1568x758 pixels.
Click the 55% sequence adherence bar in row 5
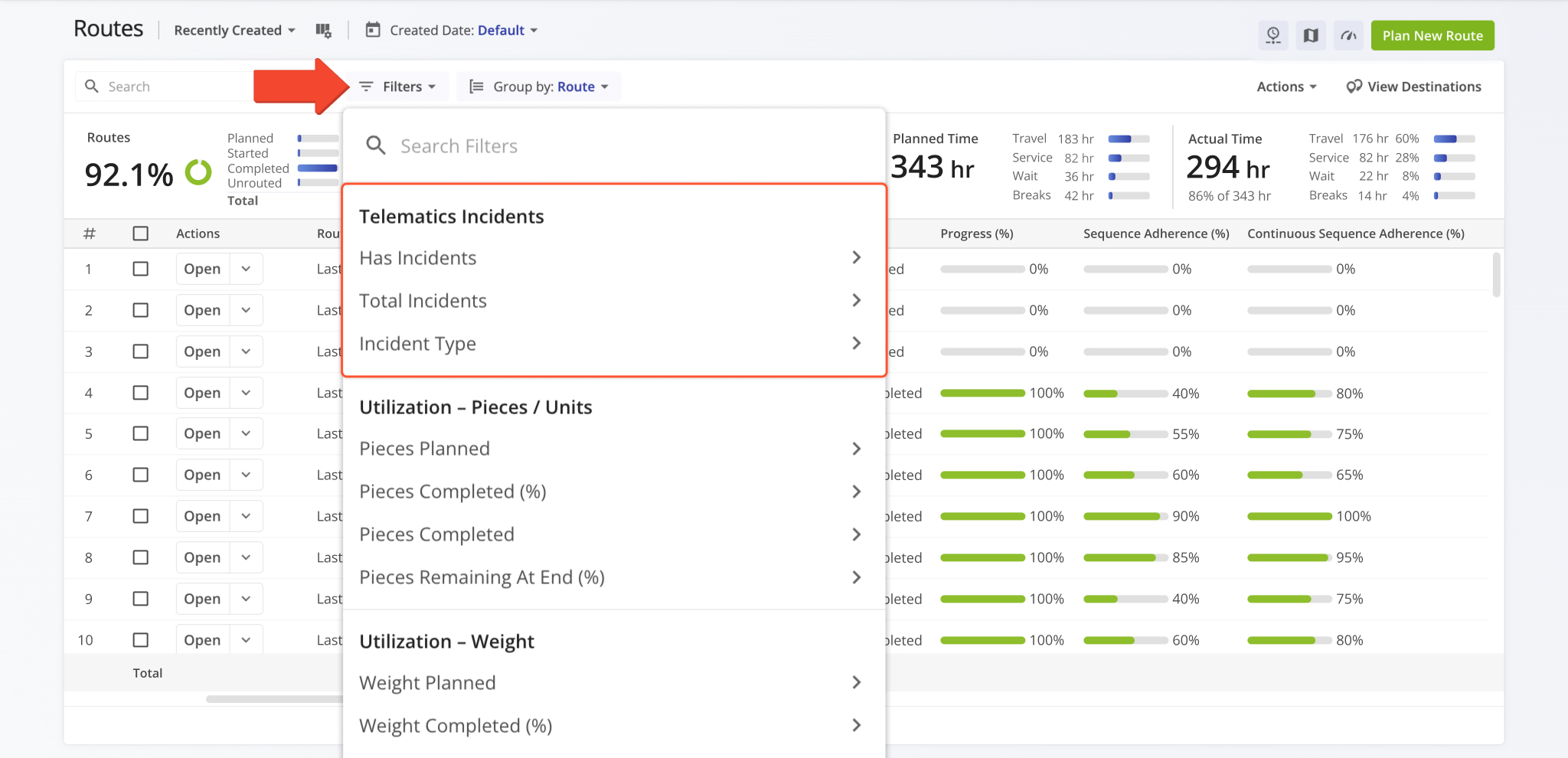(1125, 434)
